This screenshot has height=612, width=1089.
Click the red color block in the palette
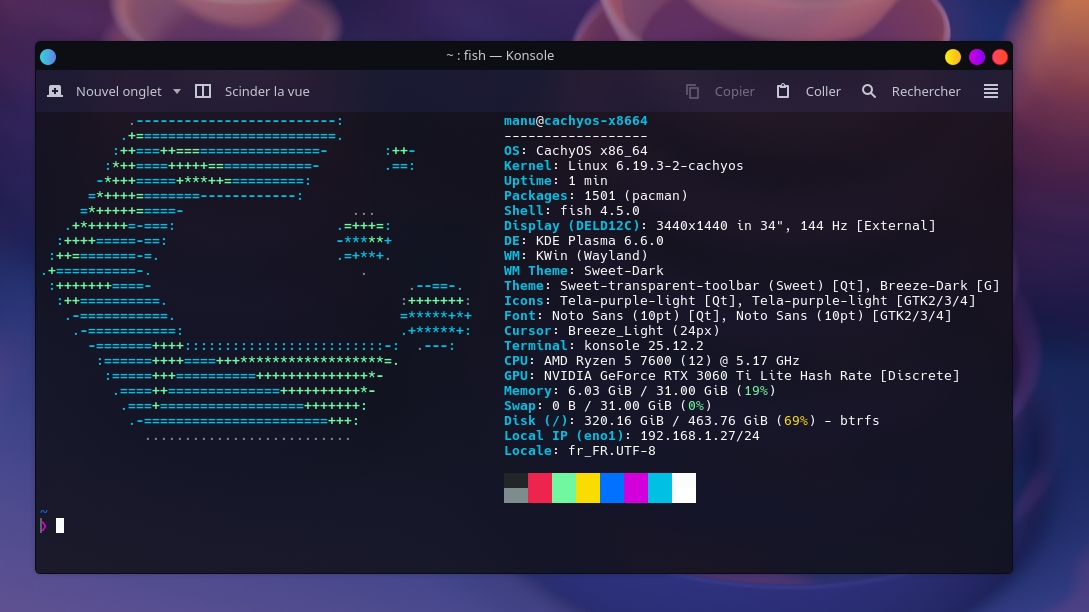pos(540,488)
